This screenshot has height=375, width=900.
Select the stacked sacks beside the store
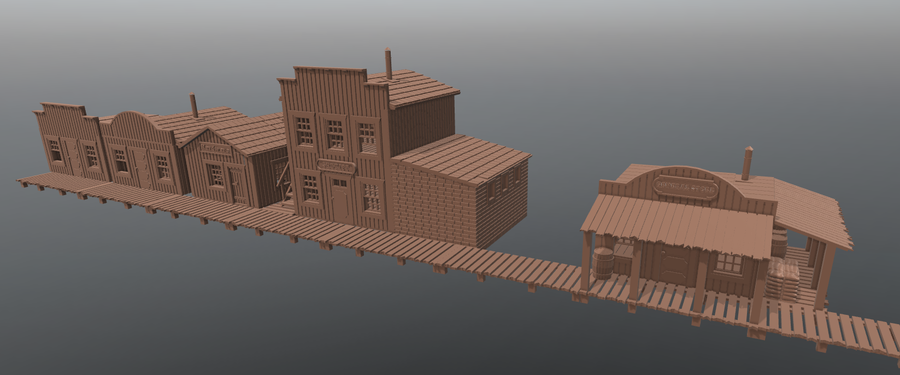coord(783,279)
